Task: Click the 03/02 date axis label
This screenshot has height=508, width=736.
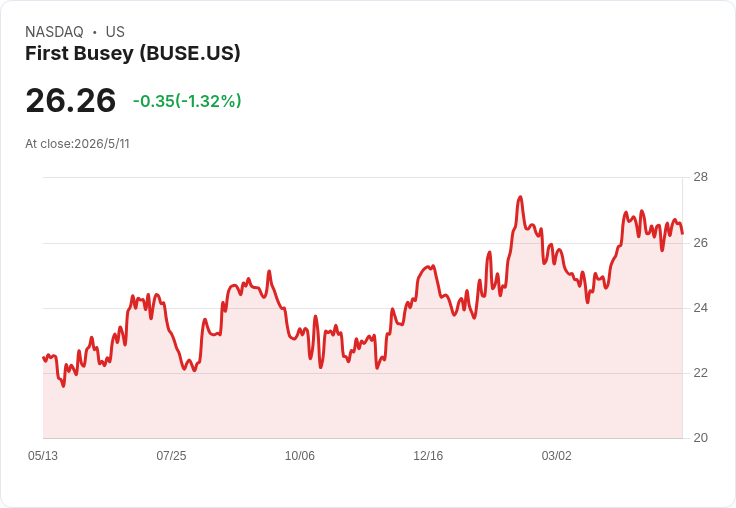Action: click(x=557, y=455)
